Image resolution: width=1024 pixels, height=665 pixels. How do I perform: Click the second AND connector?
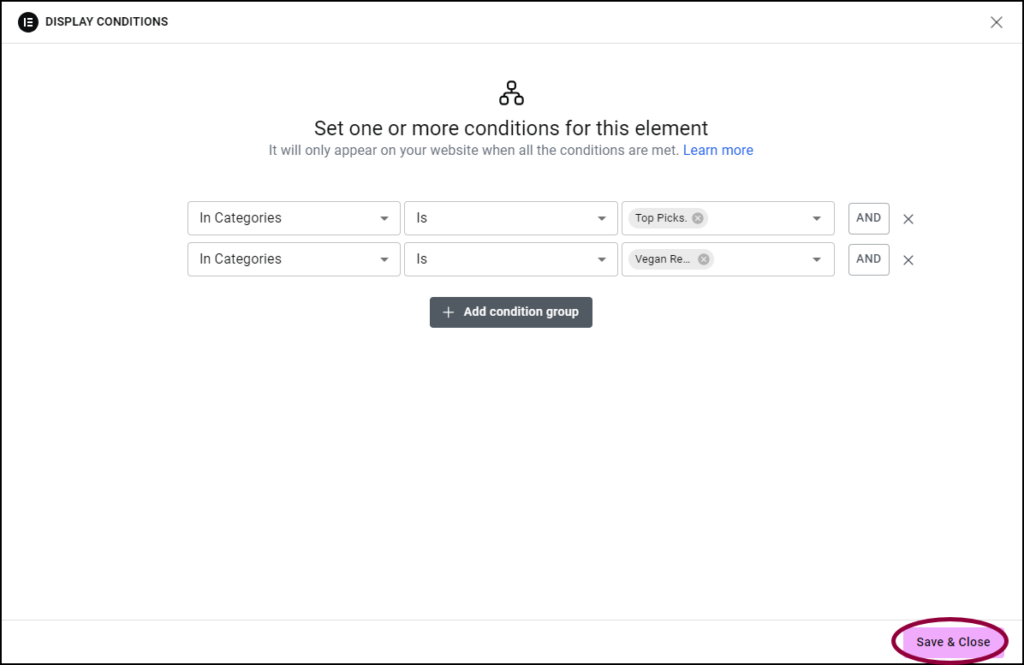[x=868, y=259]
